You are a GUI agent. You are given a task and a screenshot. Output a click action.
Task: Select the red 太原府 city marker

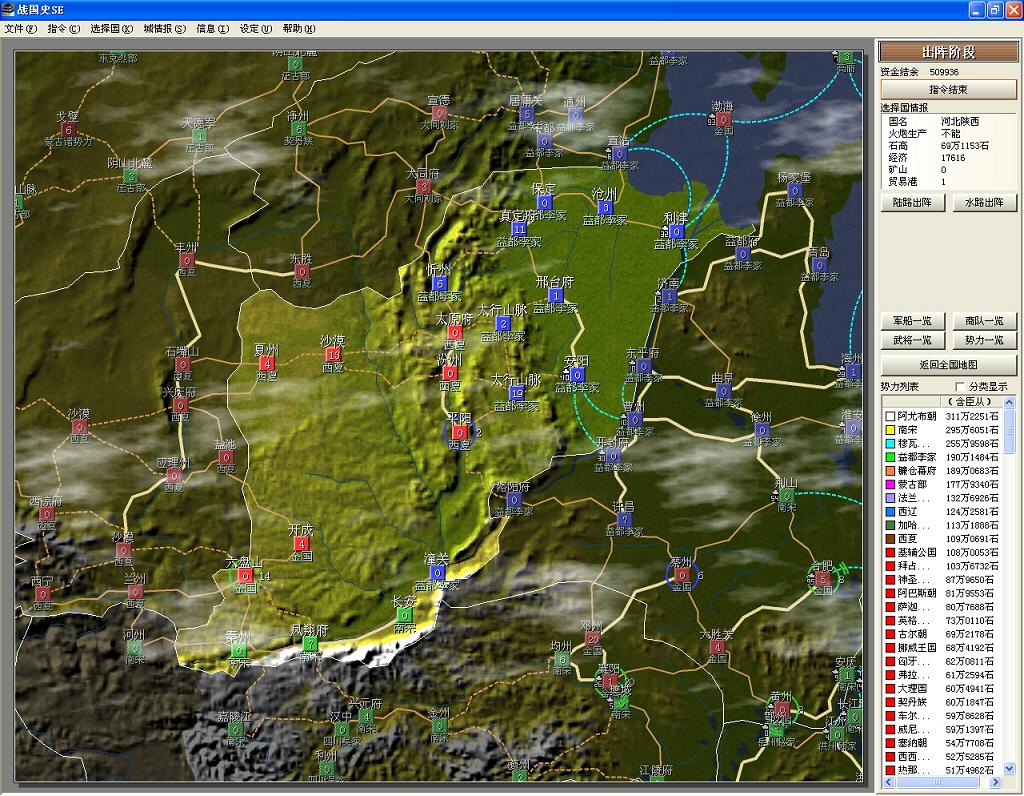(455, 333)
